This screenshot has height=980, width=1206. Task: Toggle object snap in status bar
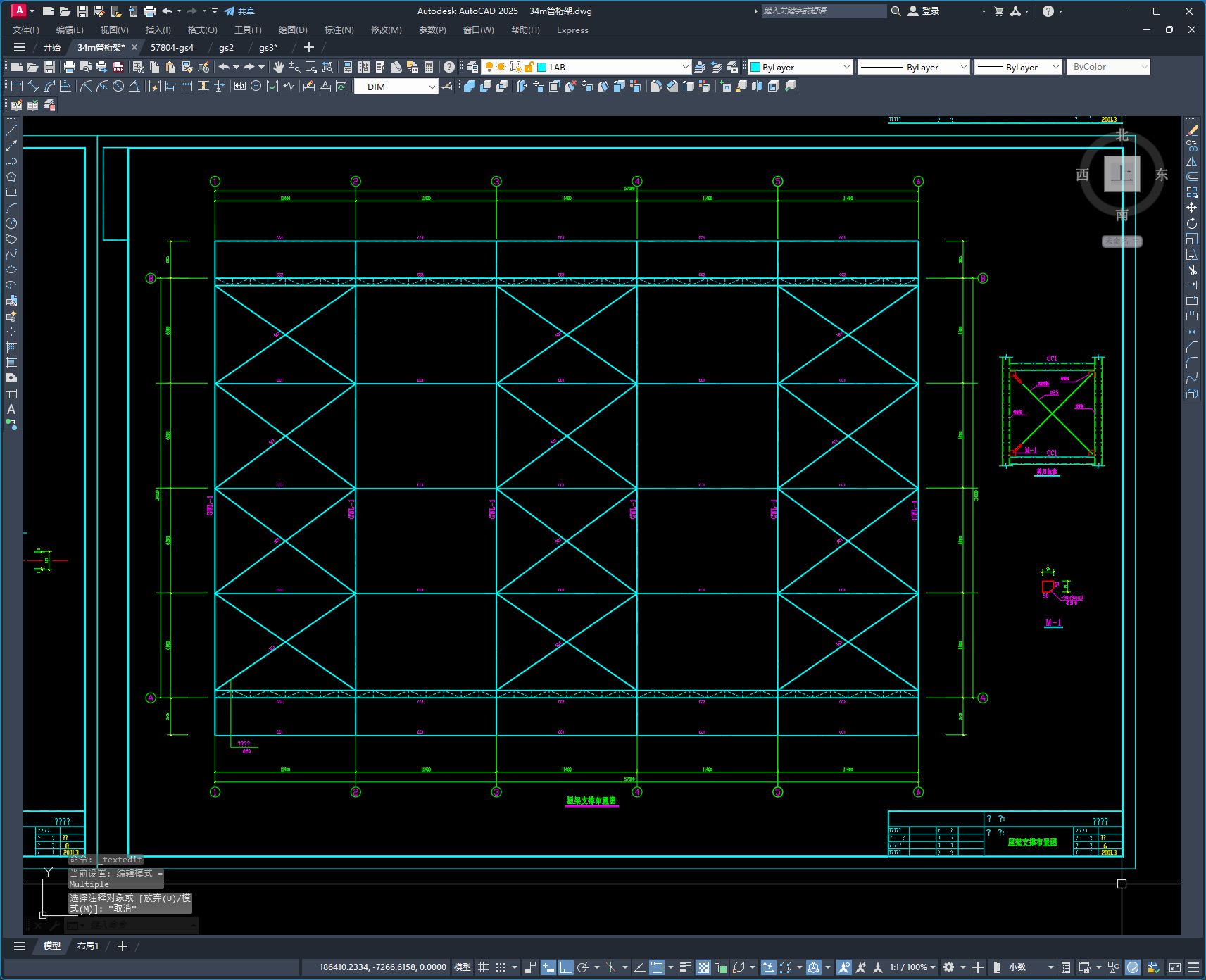tap(656, 967)
